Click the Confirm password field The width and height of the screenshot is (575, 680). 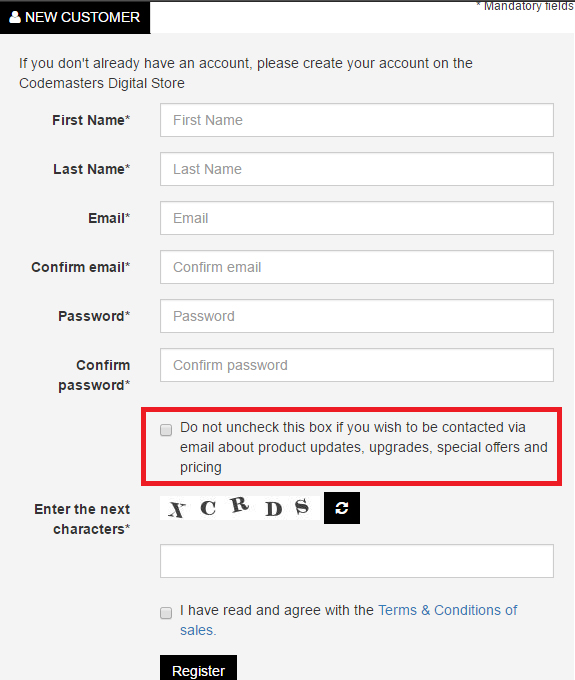pos(357,365)
